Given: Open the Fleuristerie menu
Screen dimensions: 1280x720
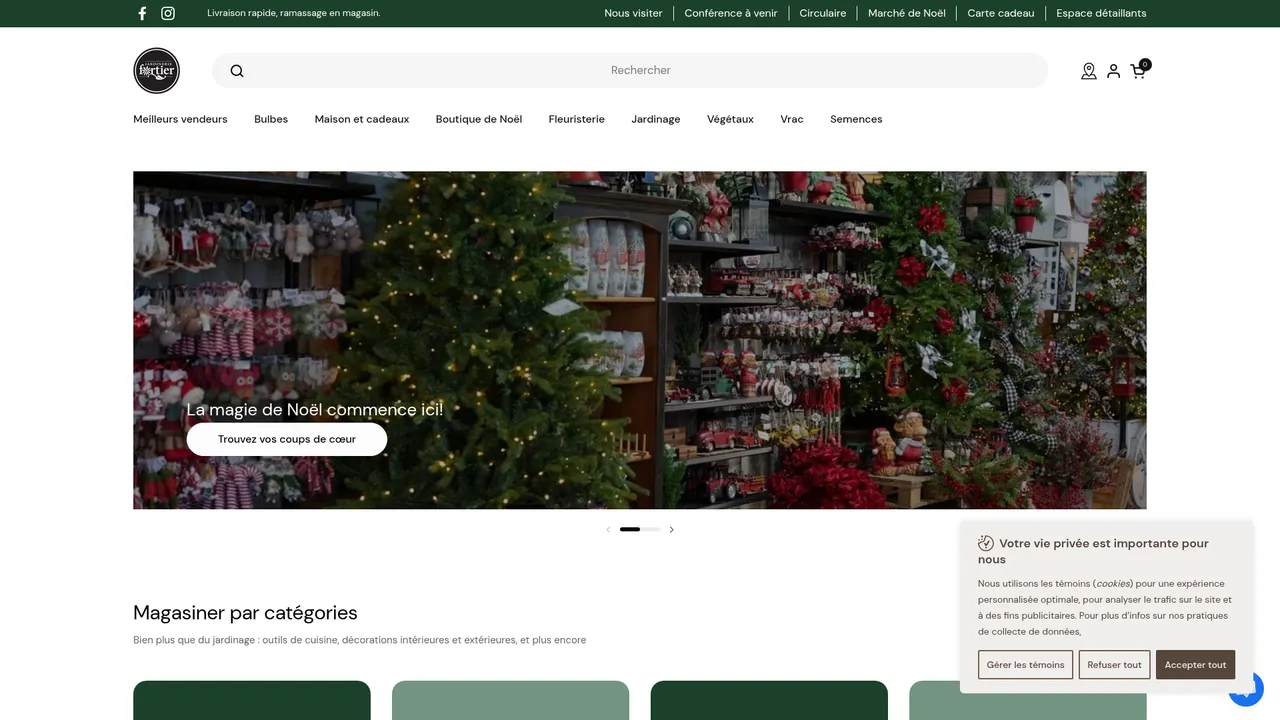Looking at the screenshot, I should click(x=577, y=119).
